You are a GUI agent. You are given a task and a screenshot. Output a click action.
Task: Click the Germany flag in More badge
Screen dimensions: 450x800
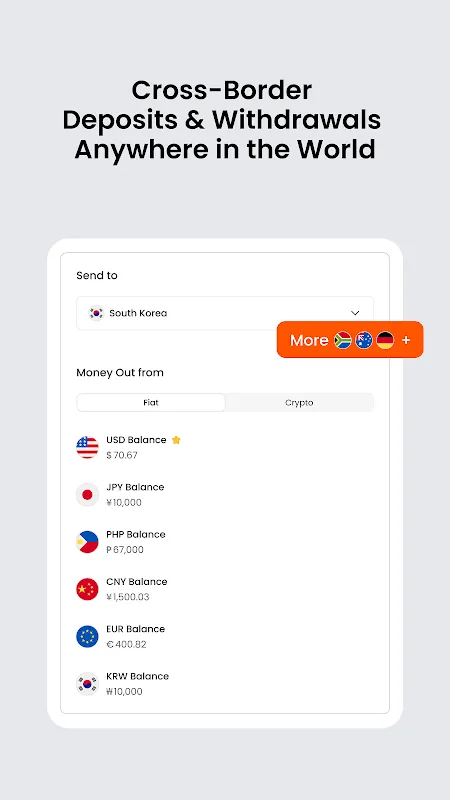pos(385,340)
